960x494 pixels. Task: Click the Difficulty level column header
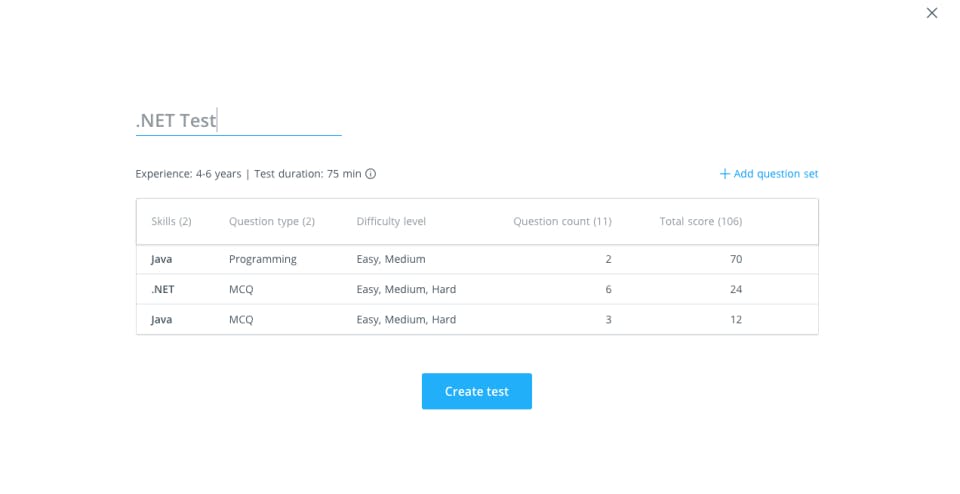(391, 221)
